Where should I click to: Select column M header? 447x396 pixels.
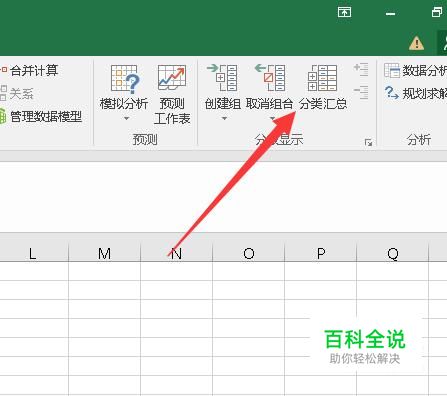tap(104, 253)
